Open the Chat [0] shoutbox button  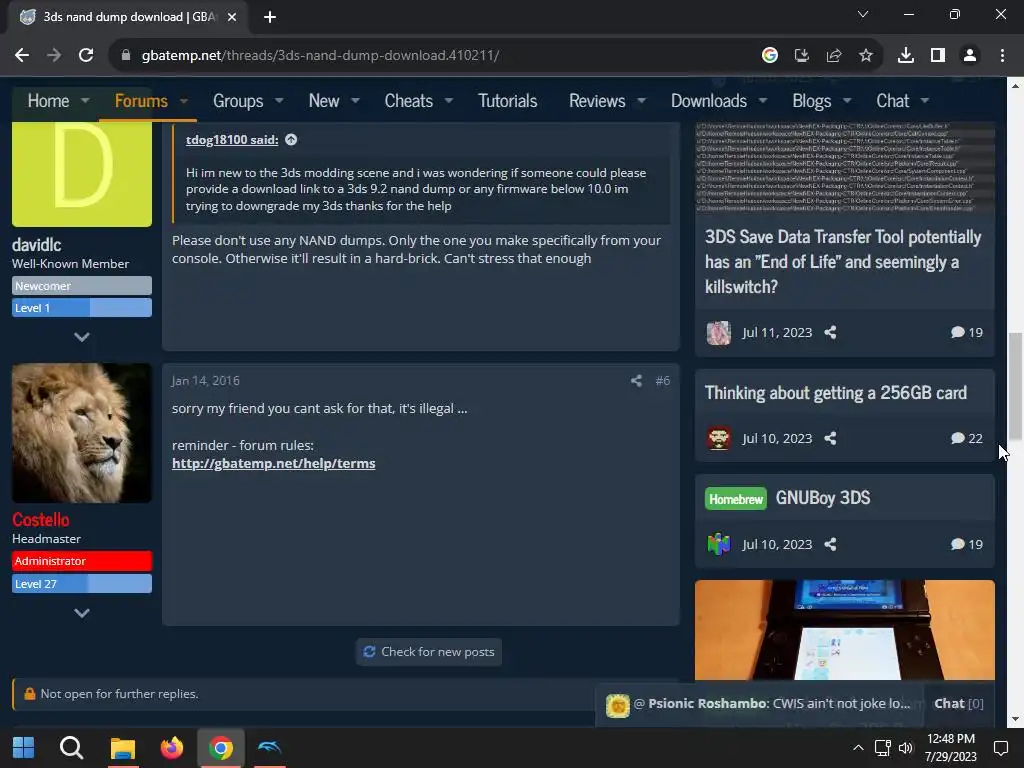pos(959,703)
